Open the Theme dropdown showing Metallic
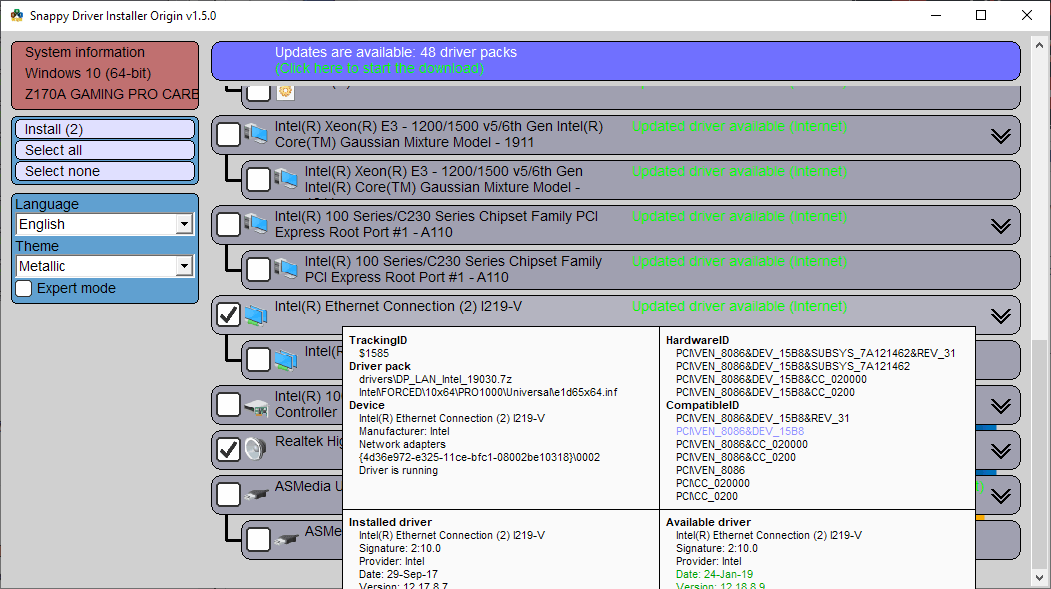 coord(105,266)
